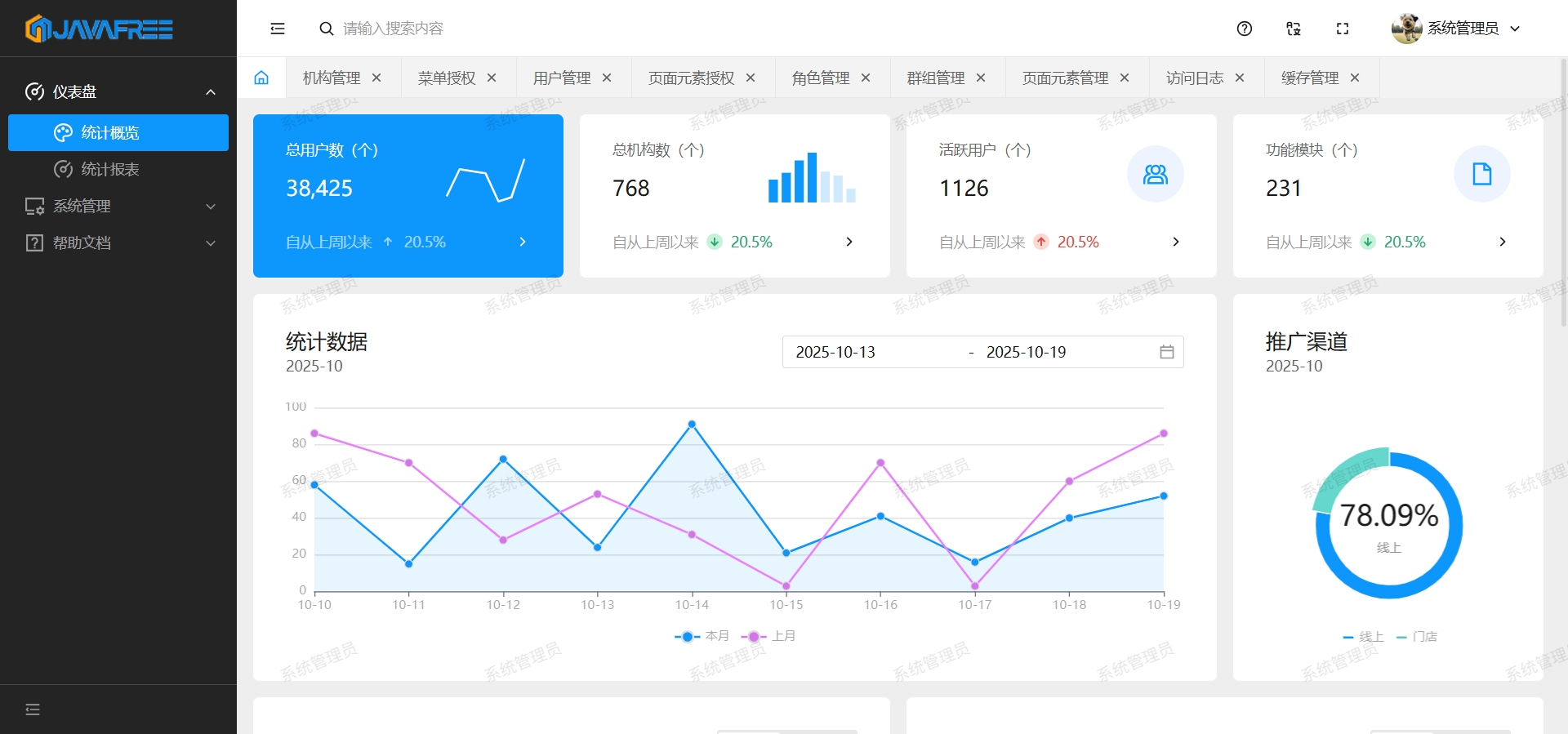Image resolution: width=1568 pixels, height=734 pixels.
Task: Click the bottom sidebar fold icon
Action: coord(33,710)
